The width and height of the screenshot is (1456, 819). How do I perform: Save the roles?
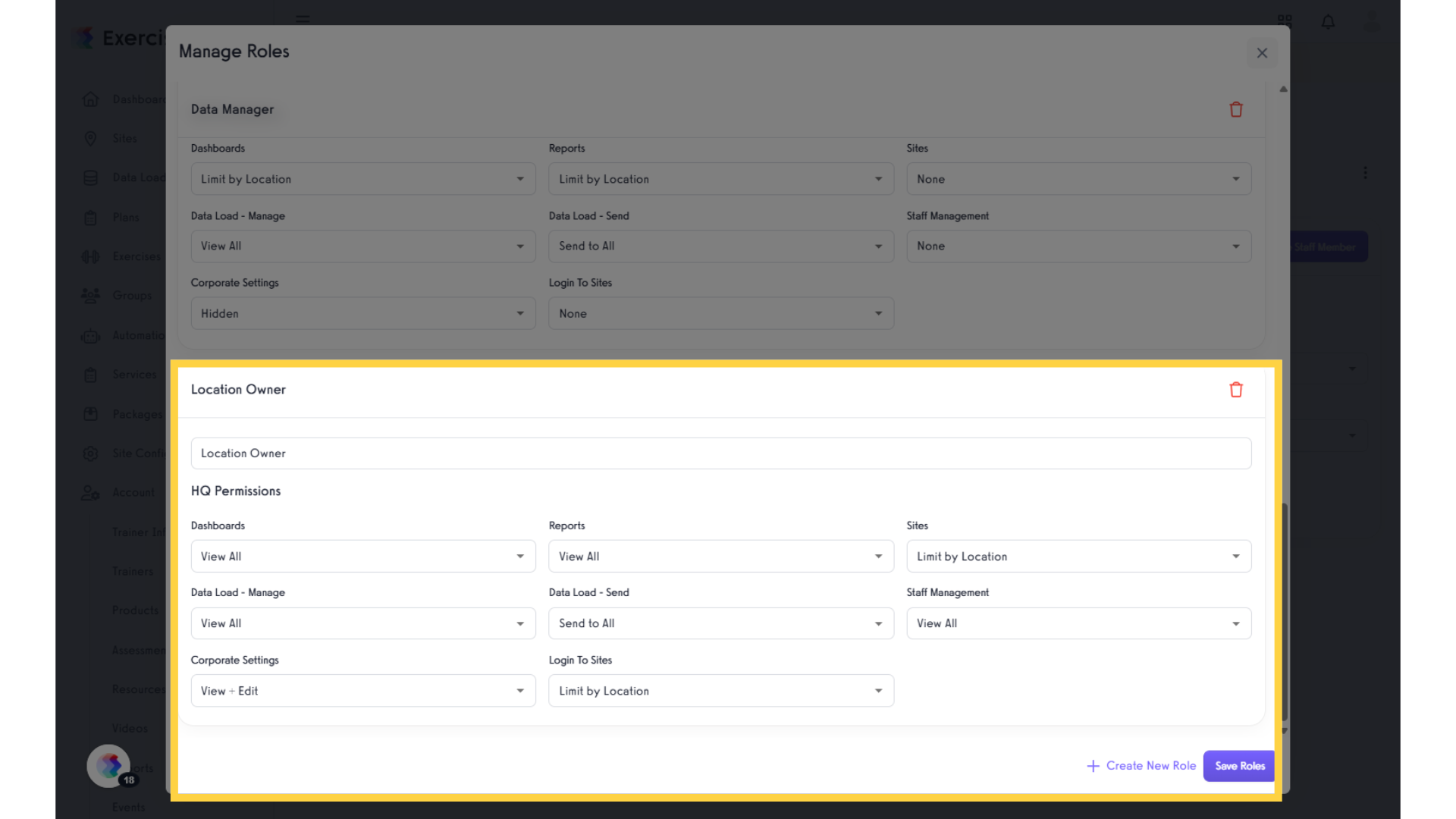click(1239, 766)
